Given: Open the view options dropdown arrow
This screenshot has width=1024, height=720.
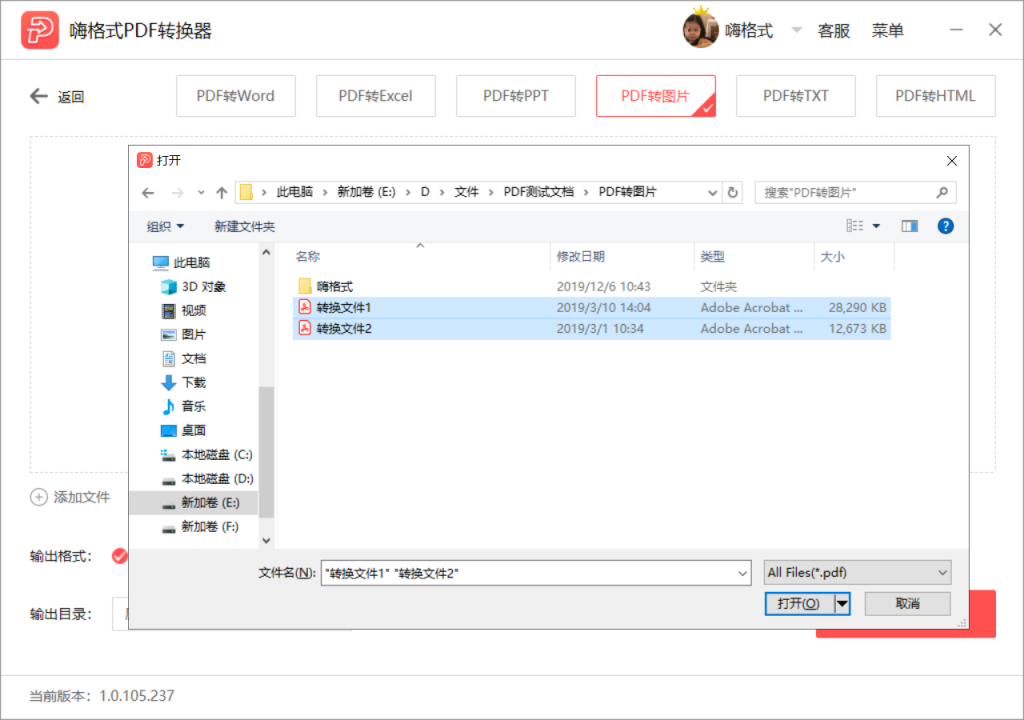Looking at the screenshot, I should click(x=876, y=226).
